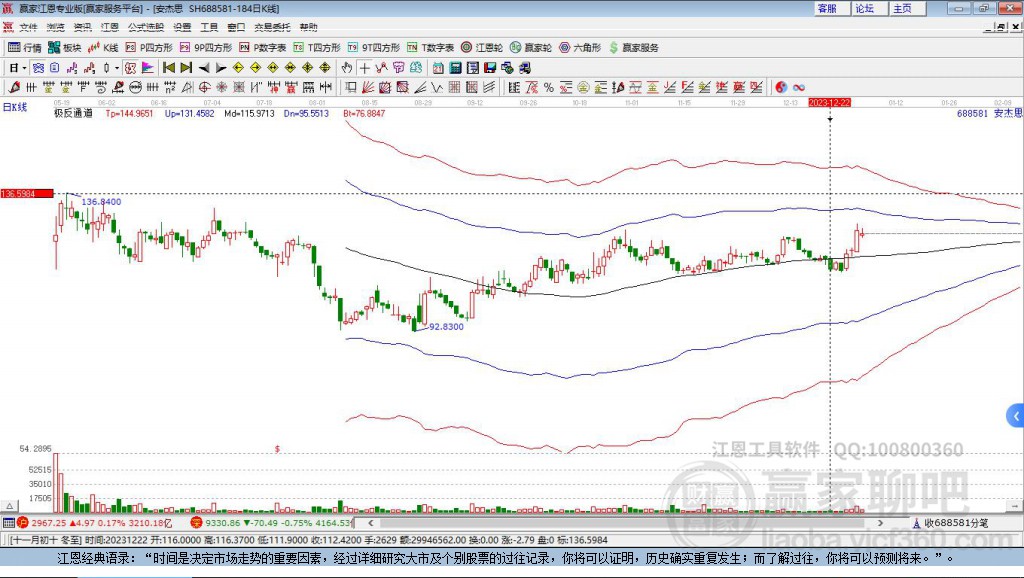Open the 江恩 menu

109,27
